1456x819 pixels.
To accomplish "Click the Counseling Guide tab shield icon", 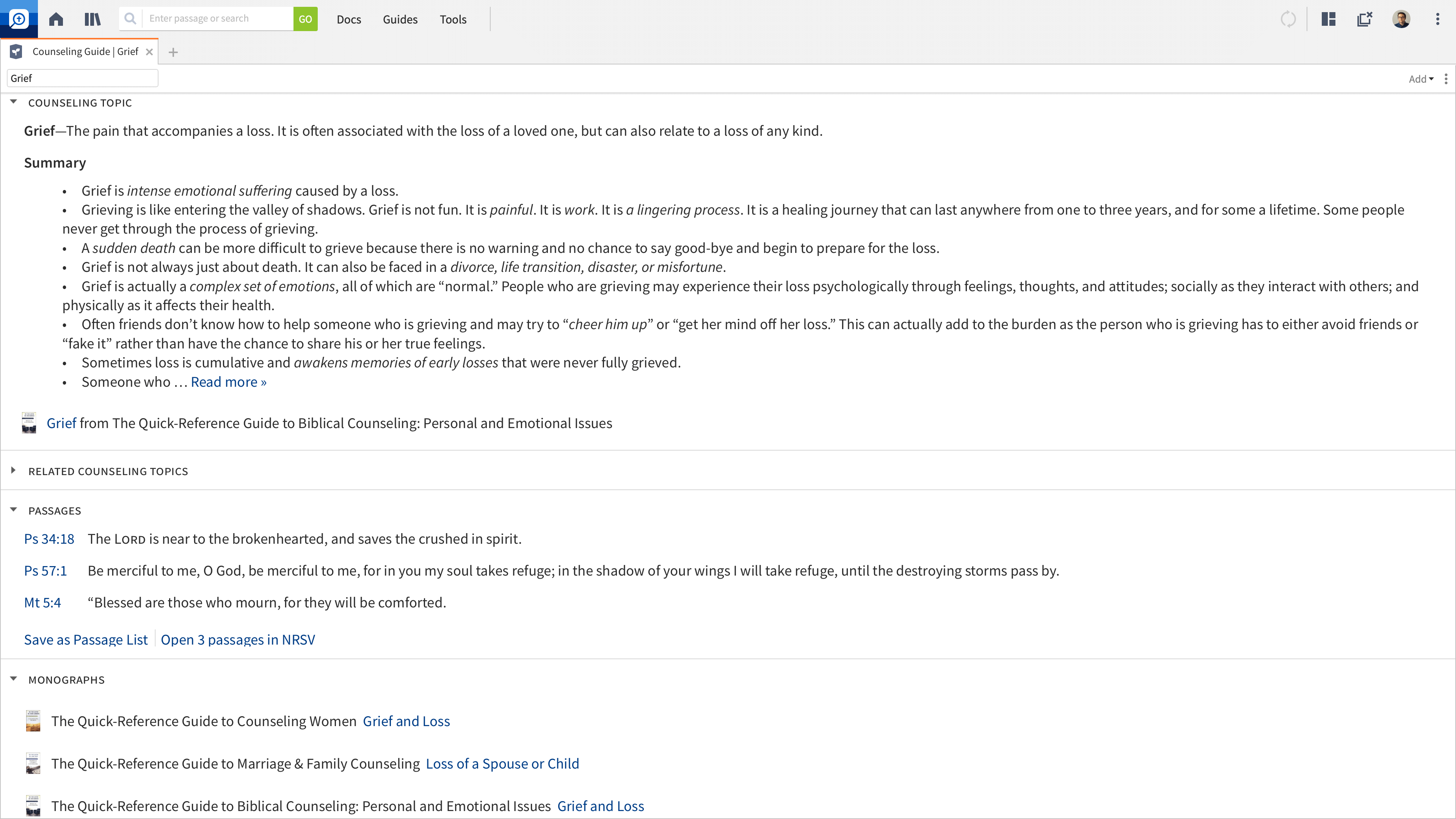I will coord(16,52).
